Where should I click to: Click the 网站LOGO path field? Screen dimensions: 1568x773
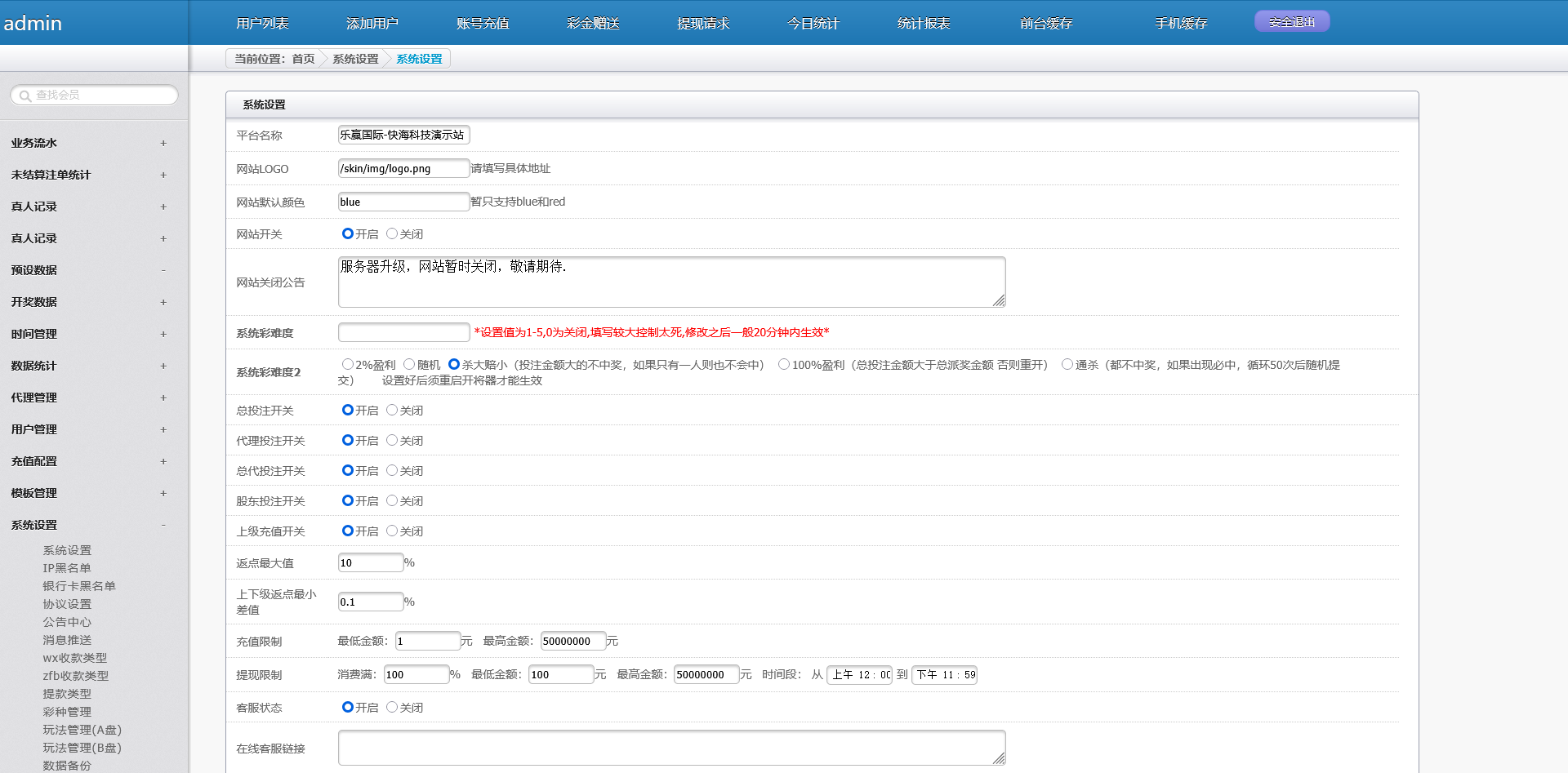coord(404,168)
